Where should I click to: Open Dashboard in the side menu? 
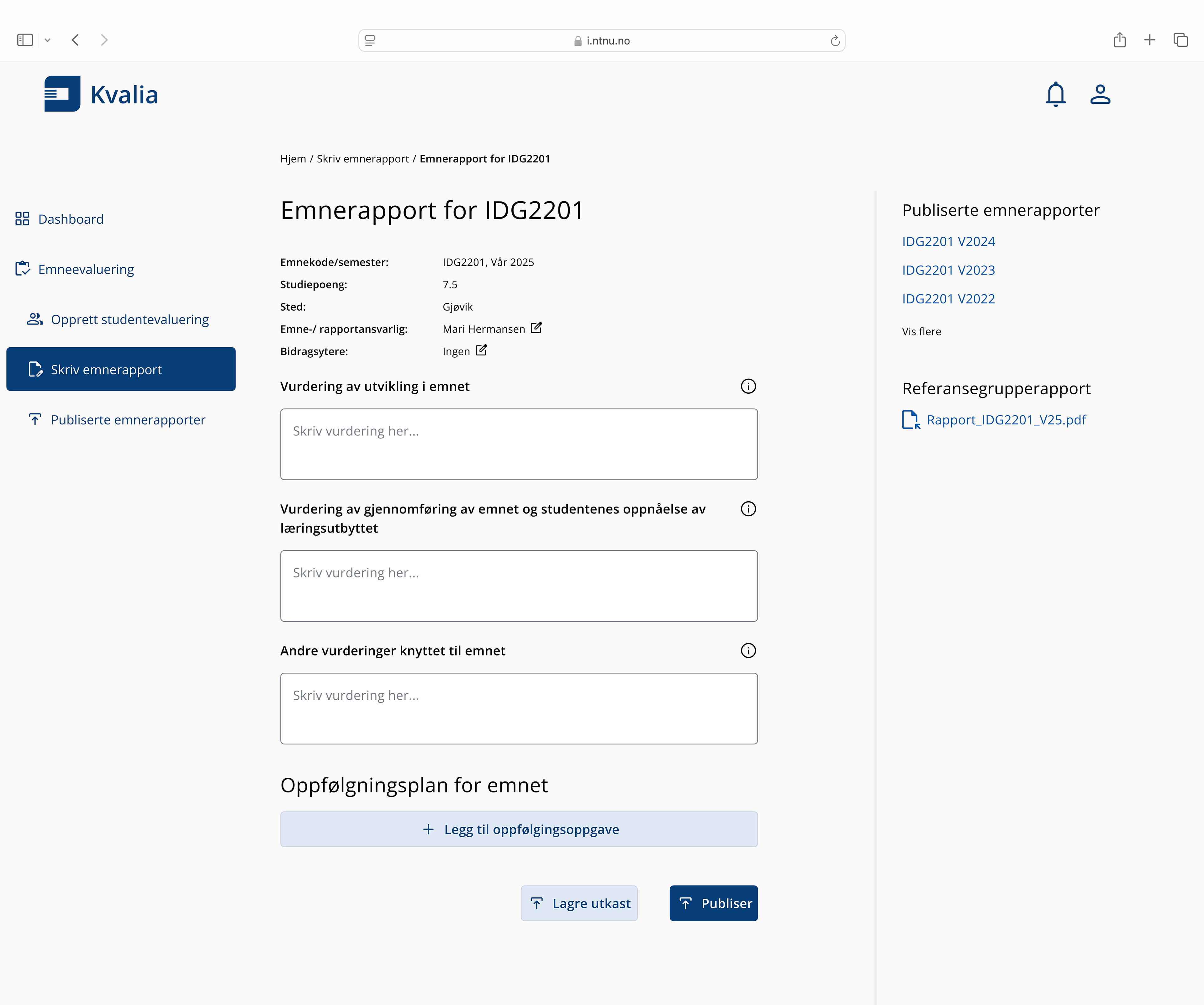click(71, 219)
